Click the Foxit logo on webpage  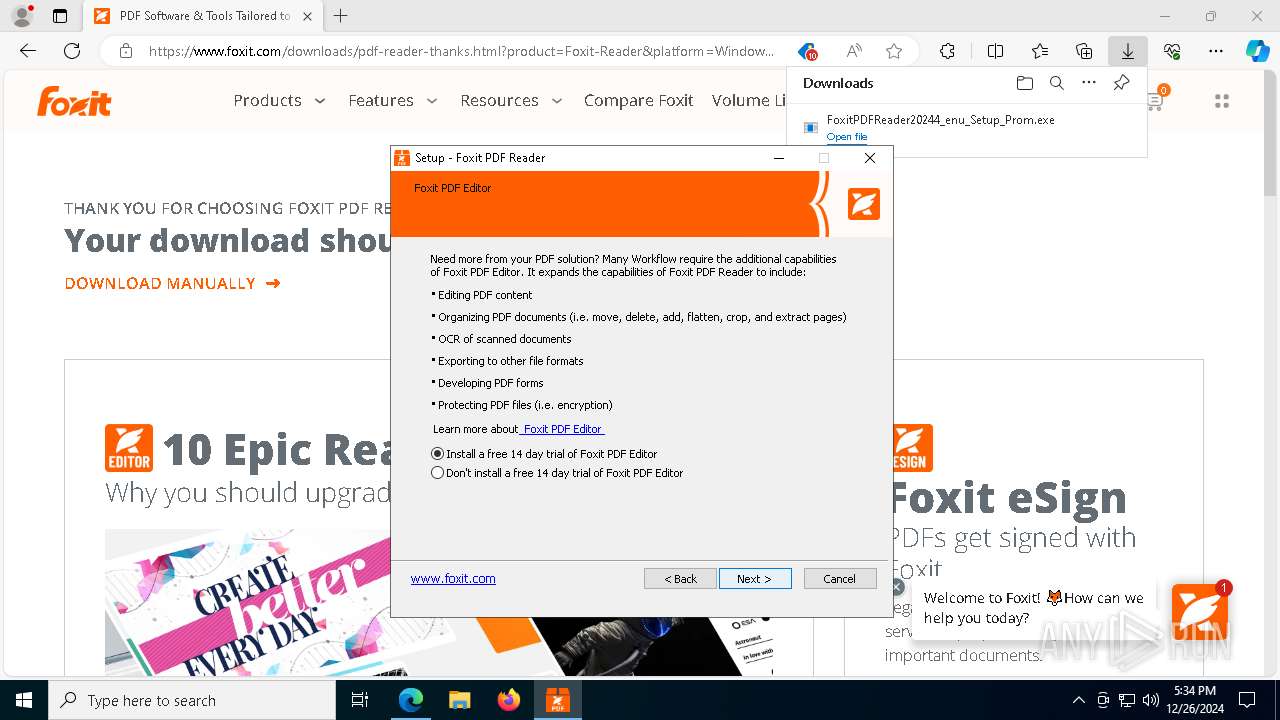coord(74,101)
